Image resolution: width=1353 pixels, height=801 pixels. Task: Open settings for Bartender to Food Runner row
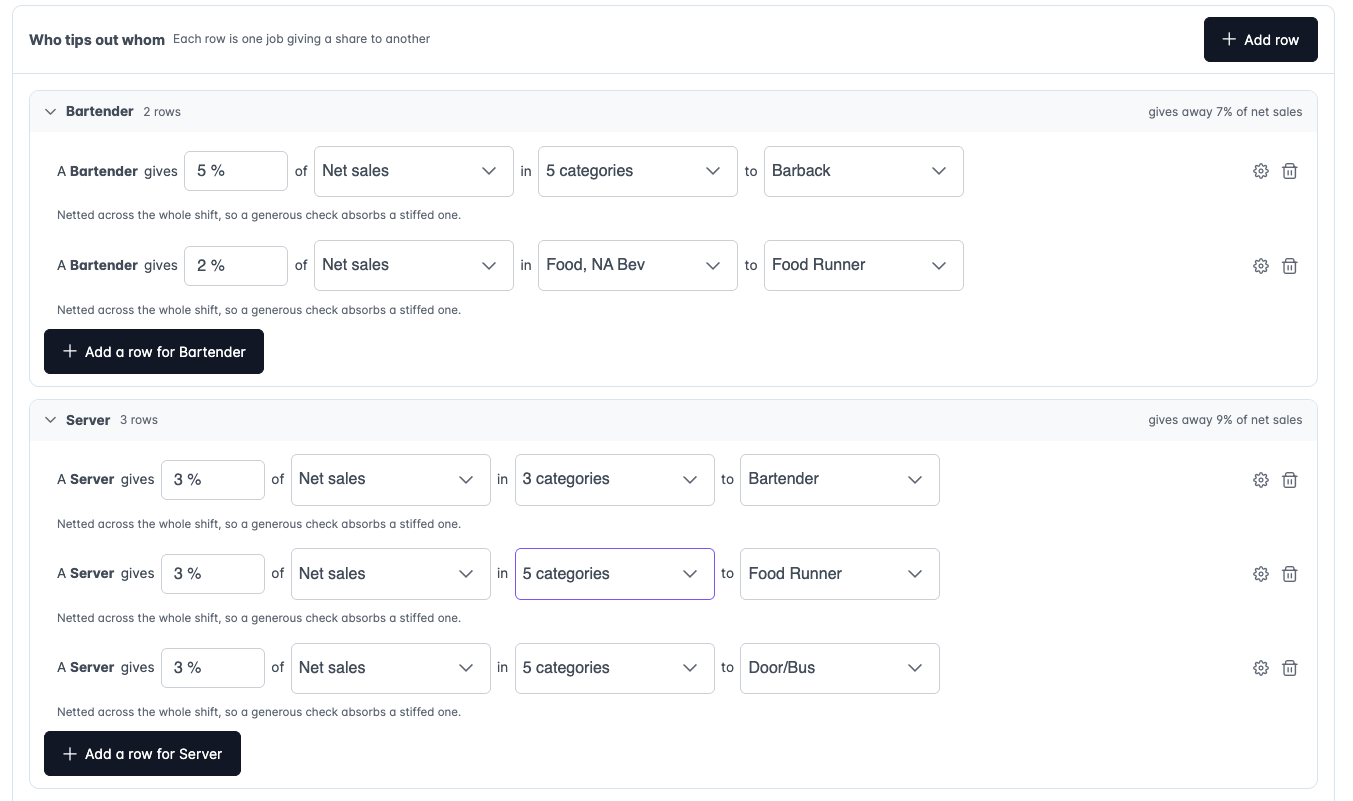1261,266
